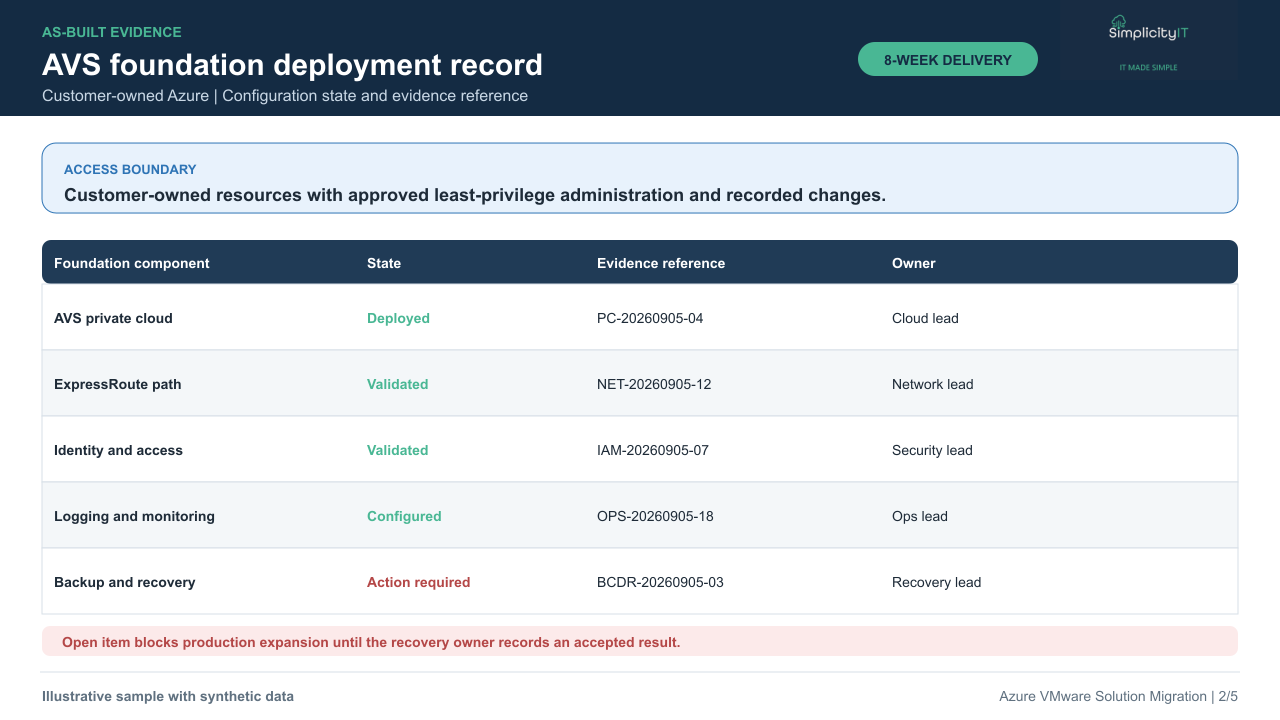Click the 8-WEEK DELIVERY badge
1280x720 pixels.
[x=948, y=59]
